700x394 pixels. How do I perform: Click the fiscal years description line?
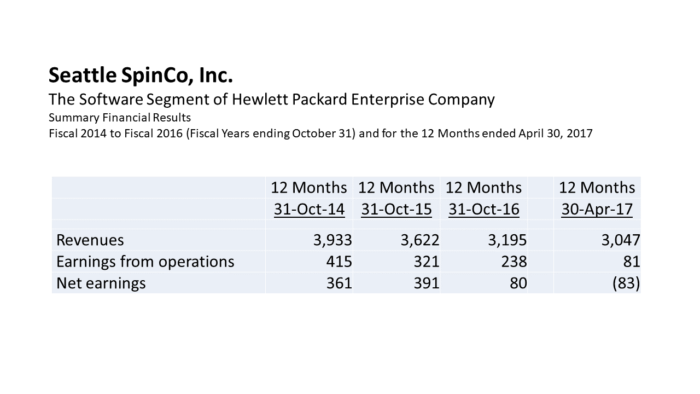click(x=321, y=133)
